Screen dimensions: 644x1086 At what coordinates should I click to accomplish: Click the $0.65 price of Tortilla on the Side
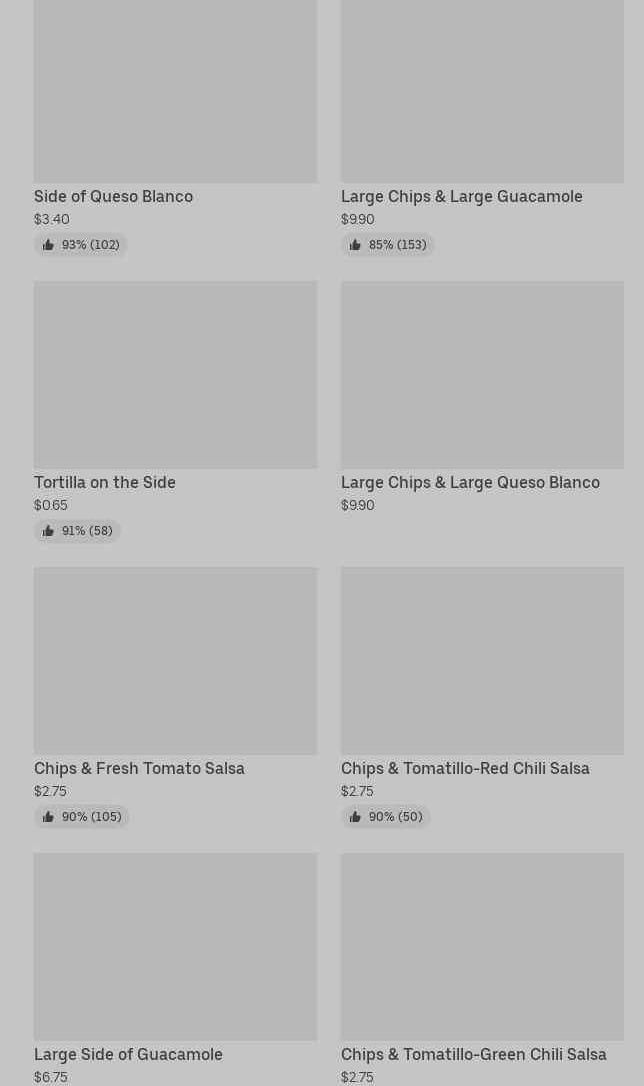coord(51,506)
